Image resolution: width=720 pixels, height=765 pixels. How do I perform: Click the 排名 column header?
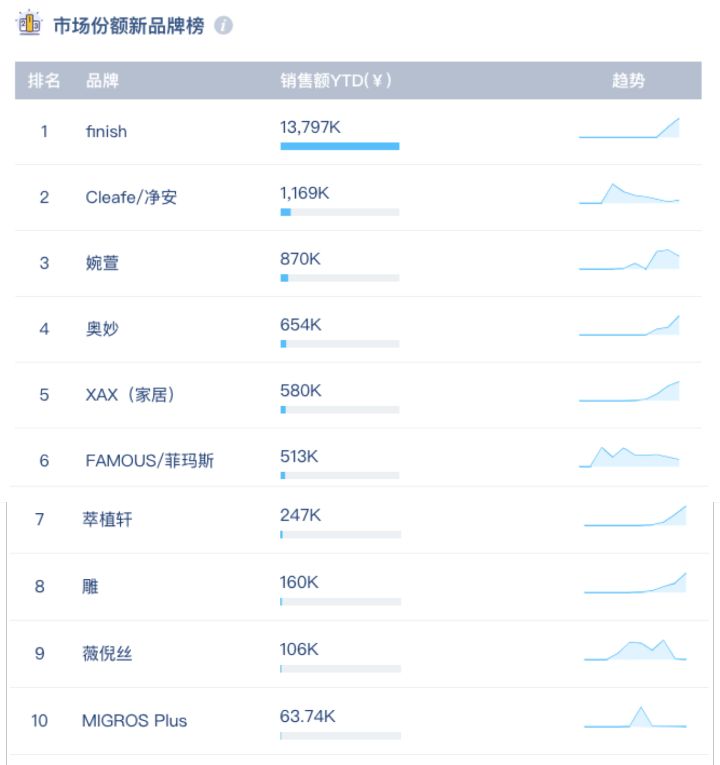44,81
